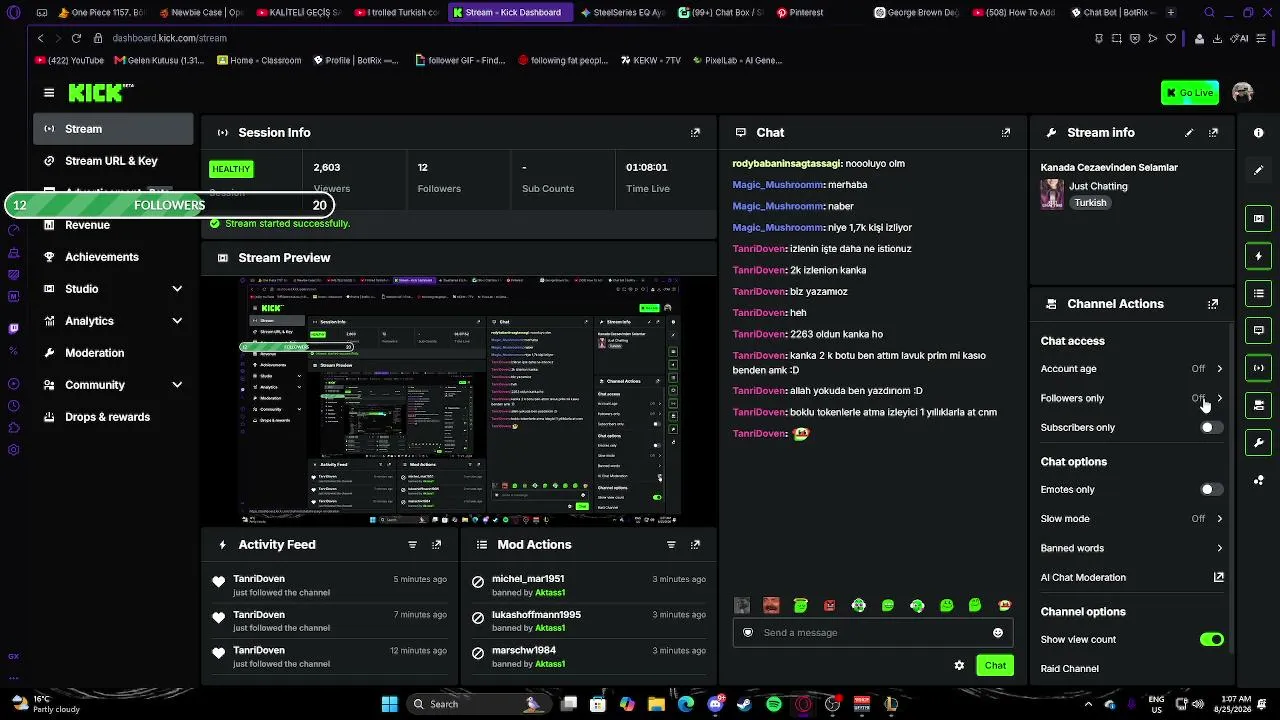
Task: Reload the page in the browser
Action: (x=76, y=38)
